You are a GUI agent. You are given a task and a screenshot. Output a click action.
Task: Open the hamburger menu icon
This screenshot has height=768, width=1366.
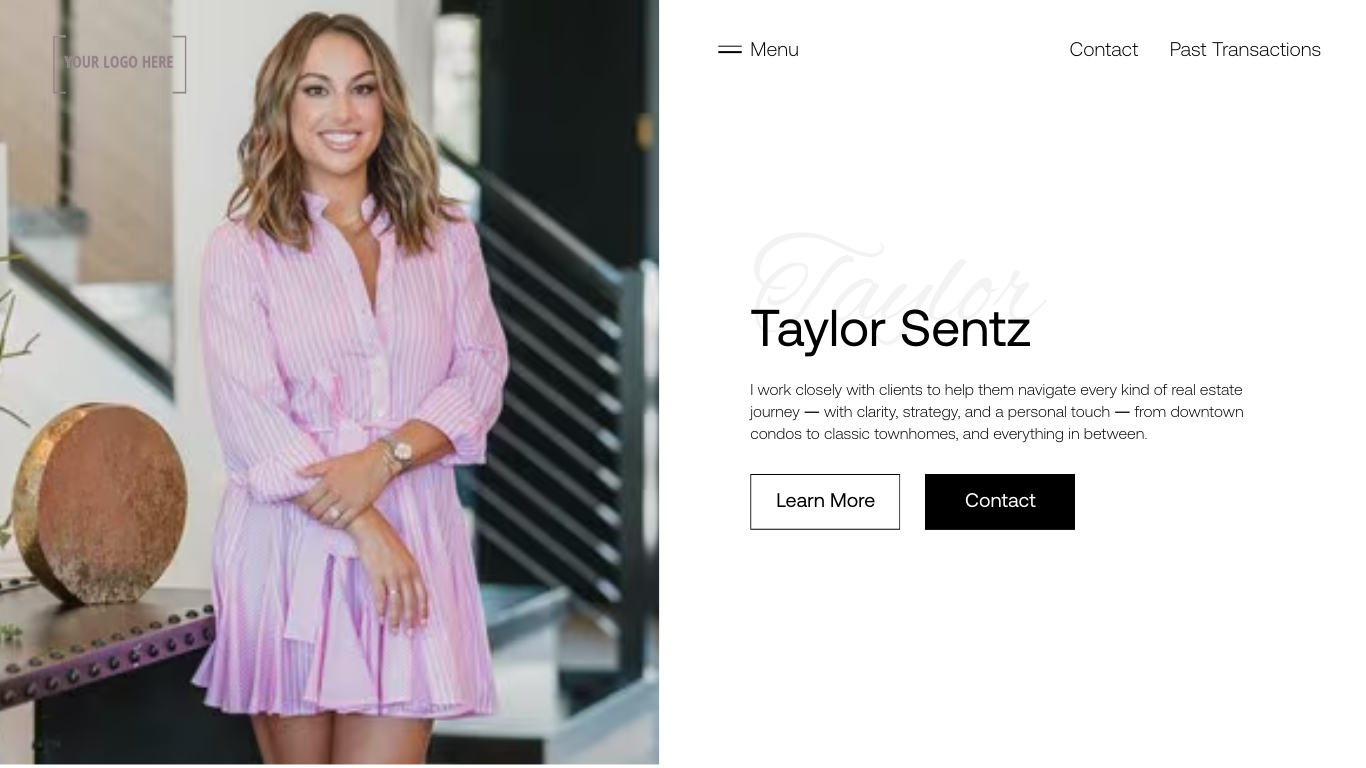click(730, 49)
